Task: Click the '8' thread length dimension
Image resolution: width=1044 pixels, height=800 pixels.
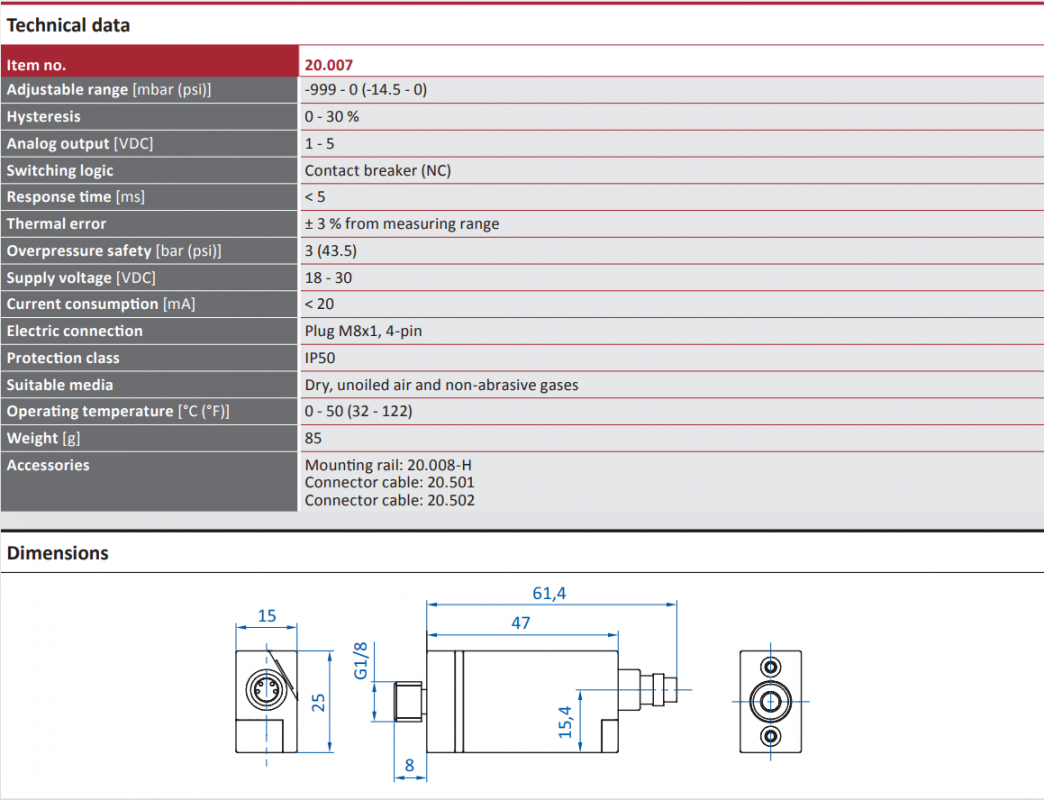Action: pos(409,765)
